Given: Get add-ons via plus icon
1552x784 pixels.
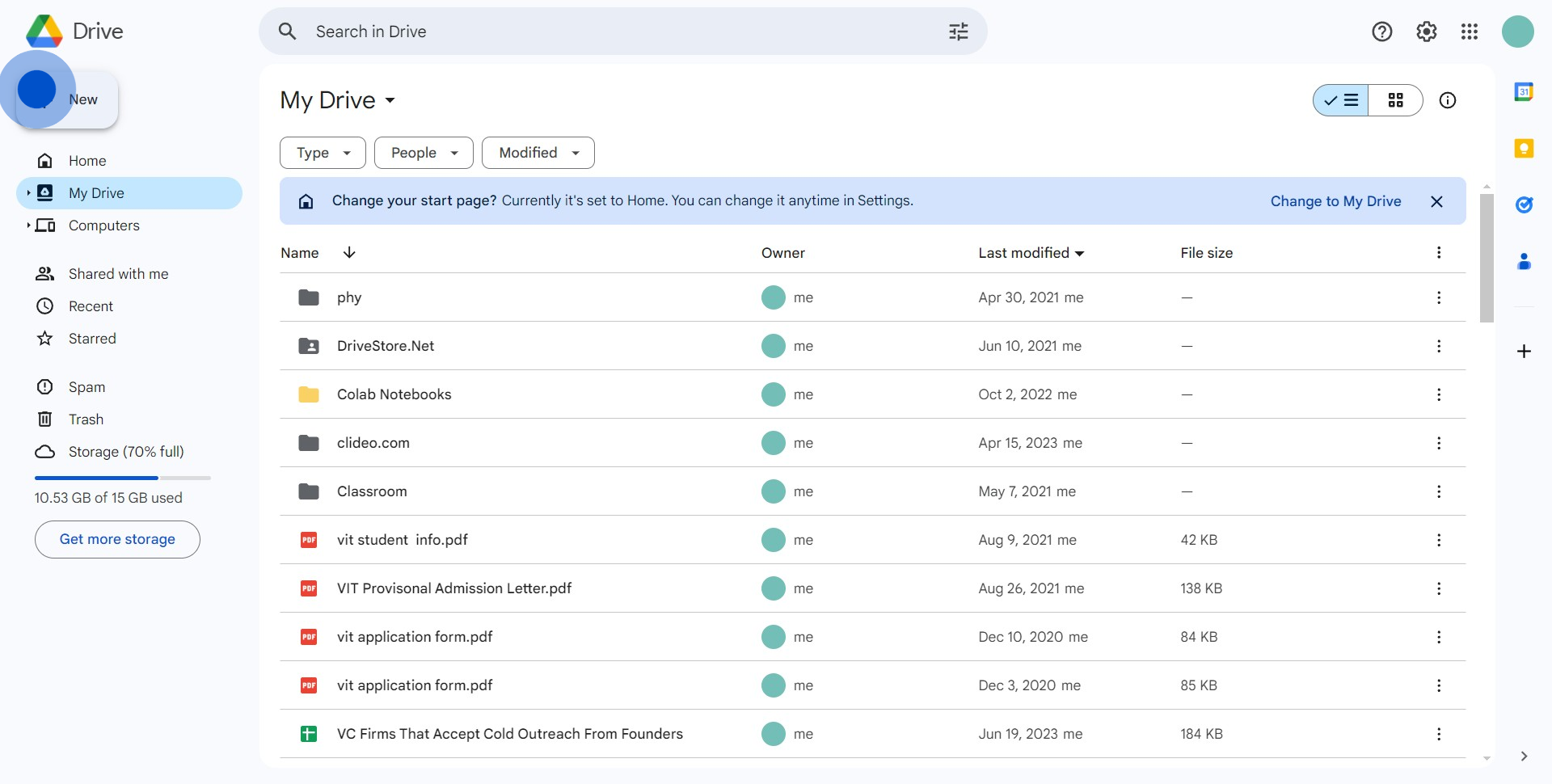Looking at the screenshot, I should (x=1524, y=352).
